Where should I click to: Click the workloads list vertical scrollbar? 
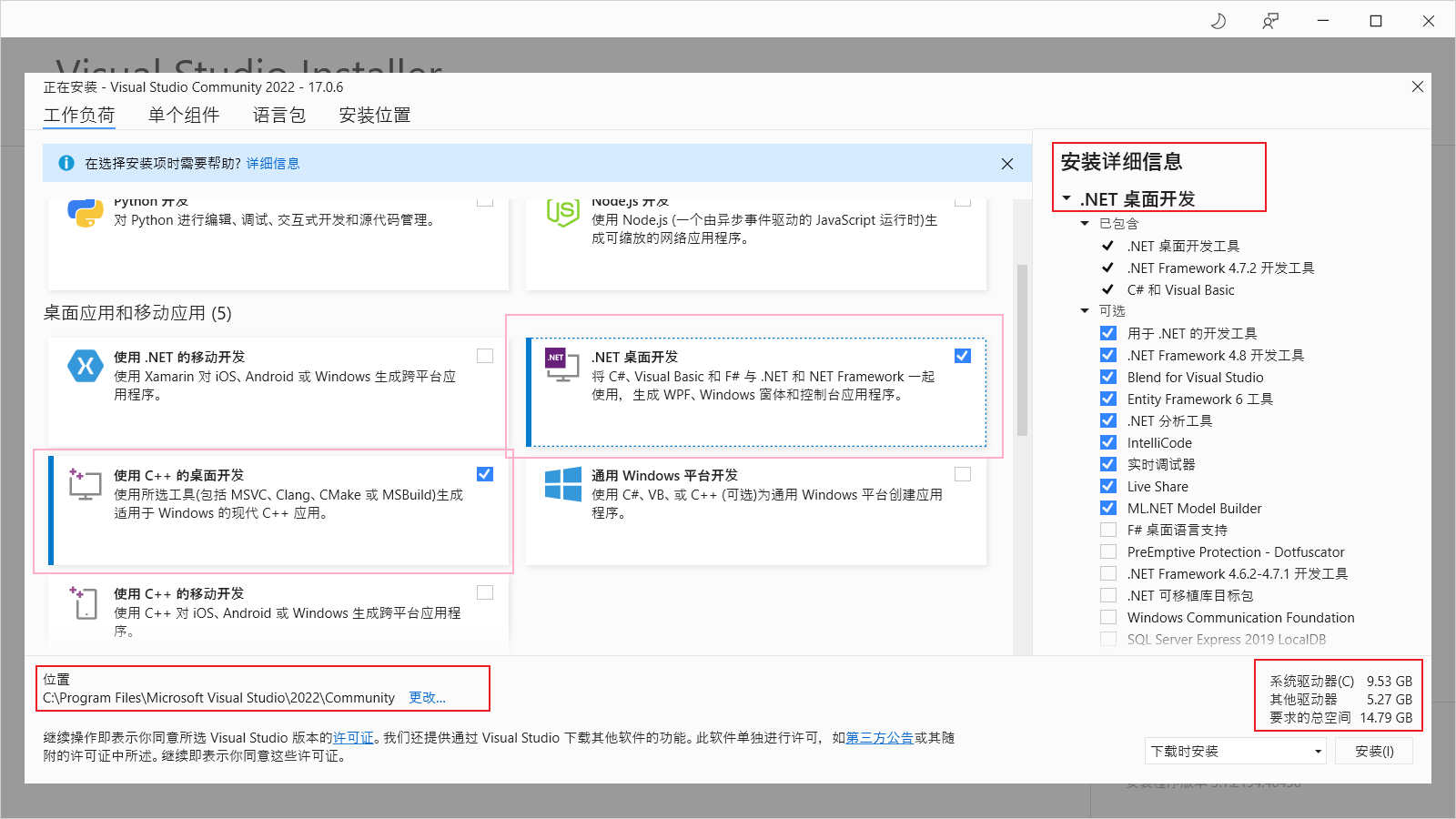(x=1022, y=350)
